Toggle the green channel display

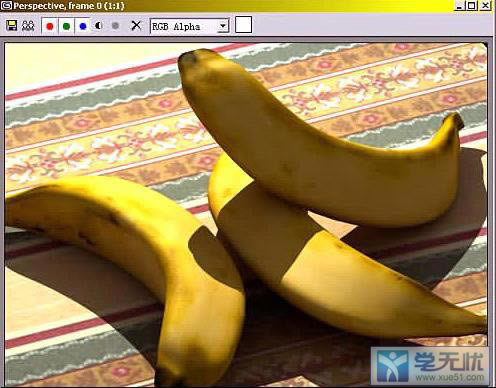point(66,26)
